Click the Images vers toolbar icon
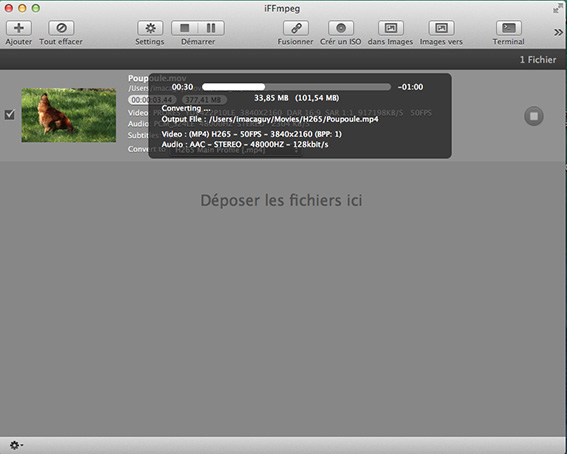The width and height of the screenshot is (567, 454). coord(441,28)
